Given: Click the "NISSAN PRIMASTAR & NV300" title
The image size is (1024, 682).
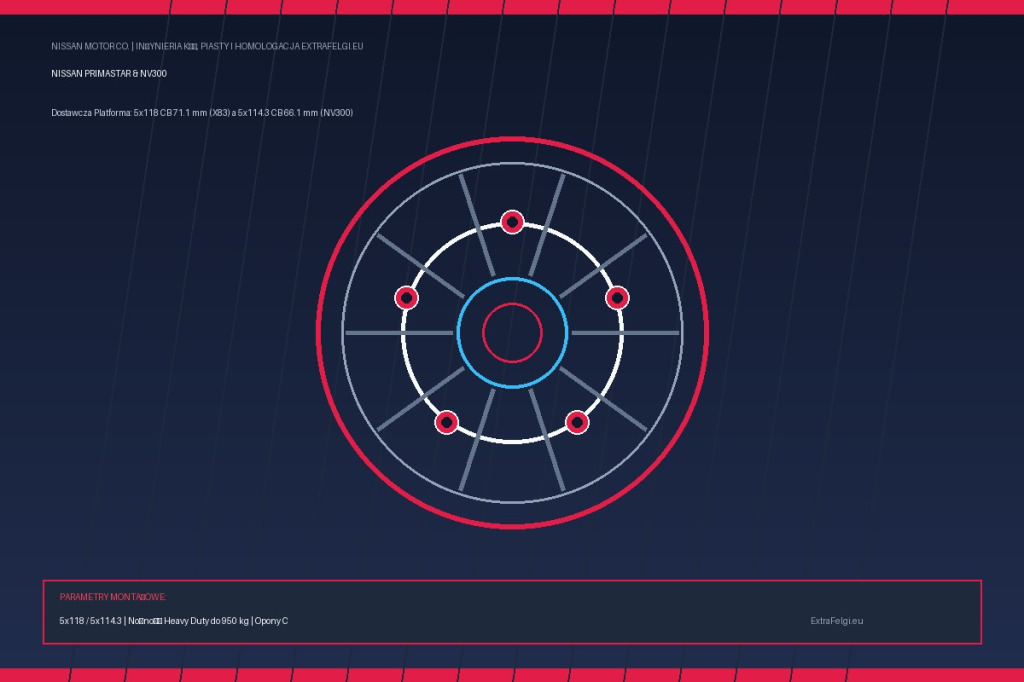Looking at the screenshot, I should tap(109, 74).
